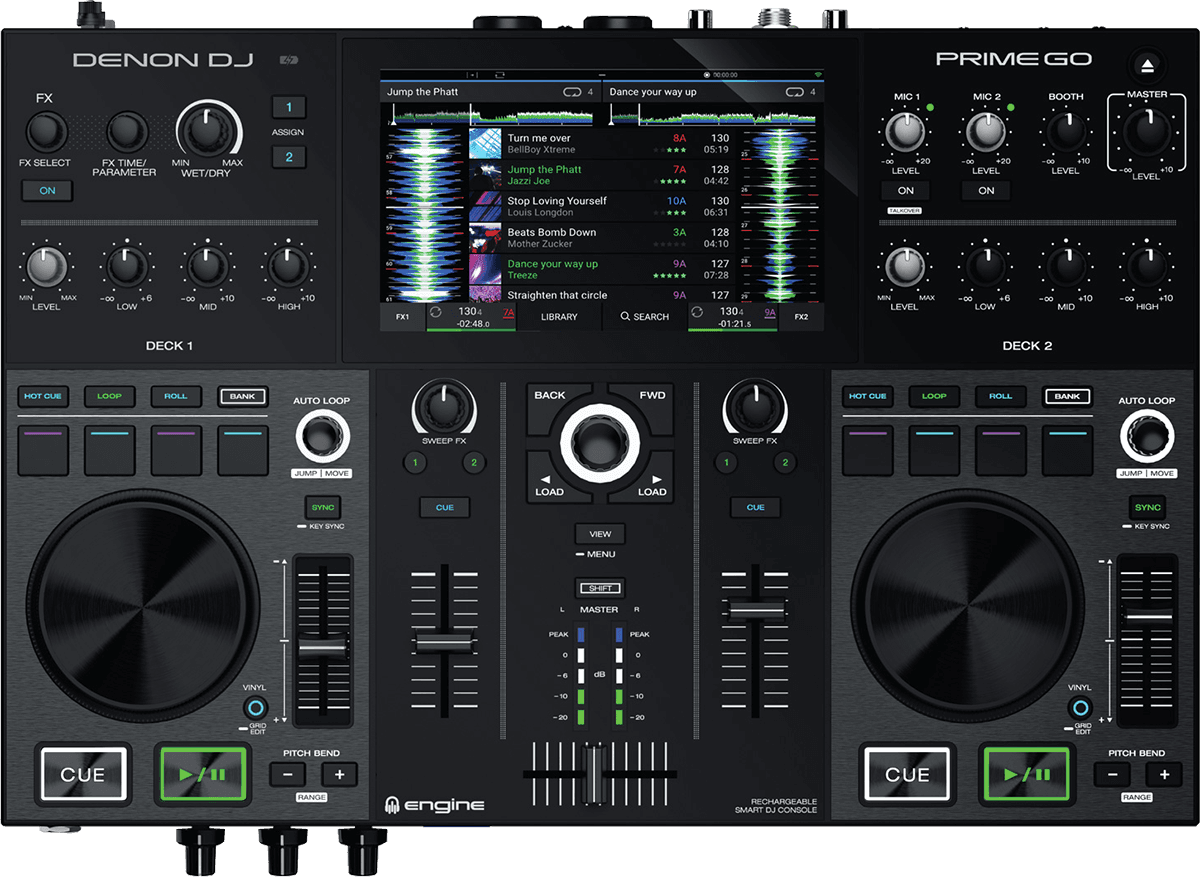Screen dimensions: 1200x877
Task: Tap the Deck 2 play/pause button
Action: click(1028, 774)
